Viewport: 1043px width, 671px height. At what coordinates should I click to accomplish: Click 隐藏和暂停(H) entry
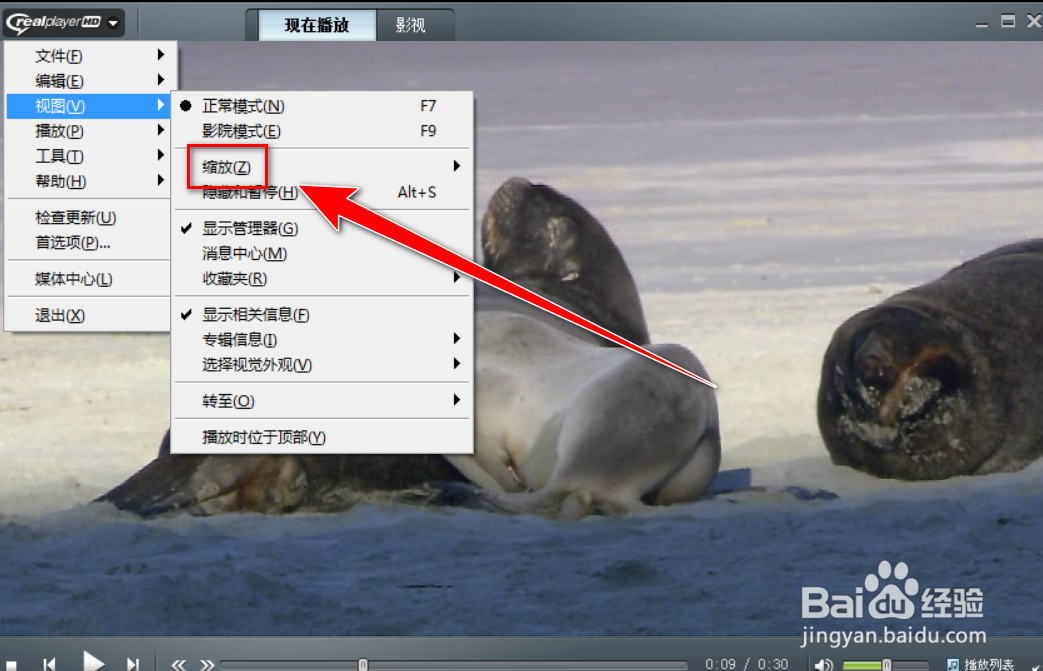click(x=322, y=192)
